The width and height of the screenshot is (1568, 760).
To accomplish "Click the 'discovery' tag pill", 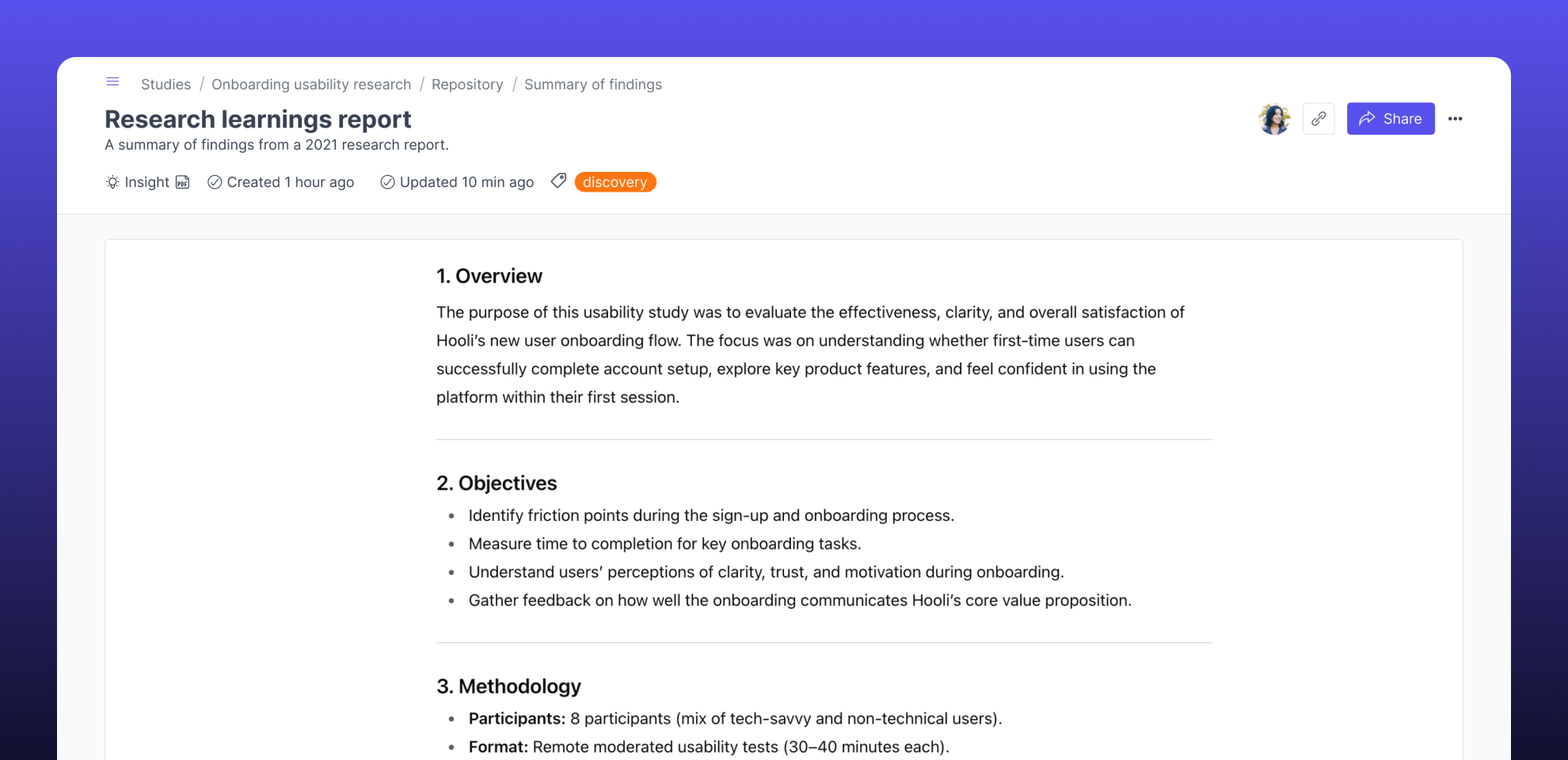I will tap(615, 182).
